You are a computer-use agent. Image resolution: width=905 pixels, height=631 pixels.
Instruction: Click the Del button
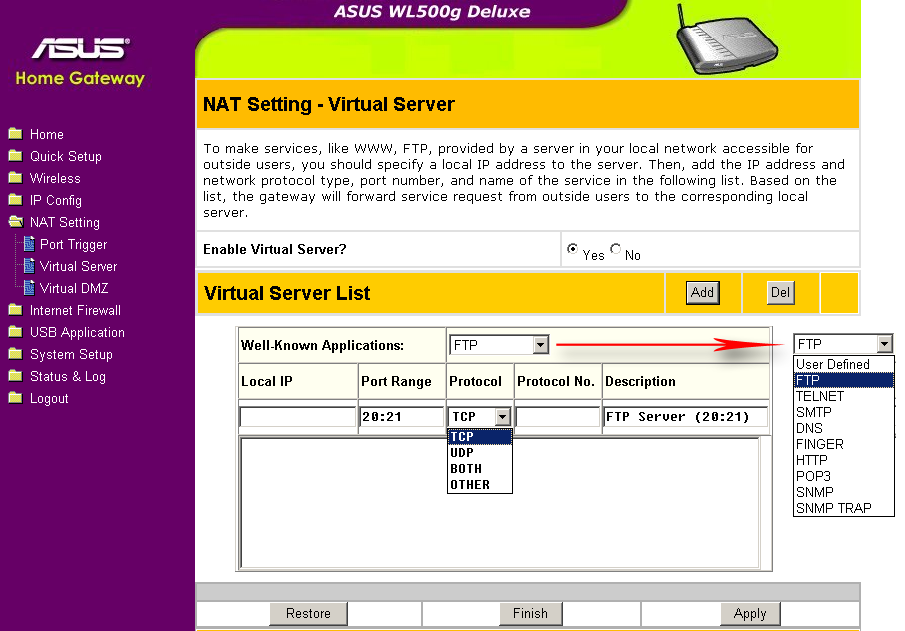point(780,293)
